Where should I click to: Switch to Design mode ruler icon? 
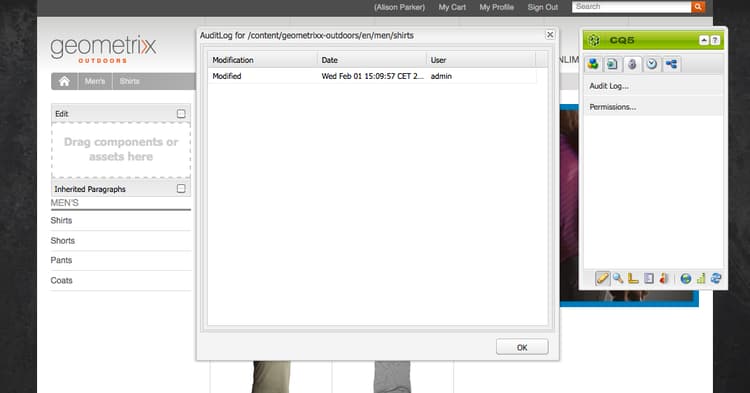633,278
